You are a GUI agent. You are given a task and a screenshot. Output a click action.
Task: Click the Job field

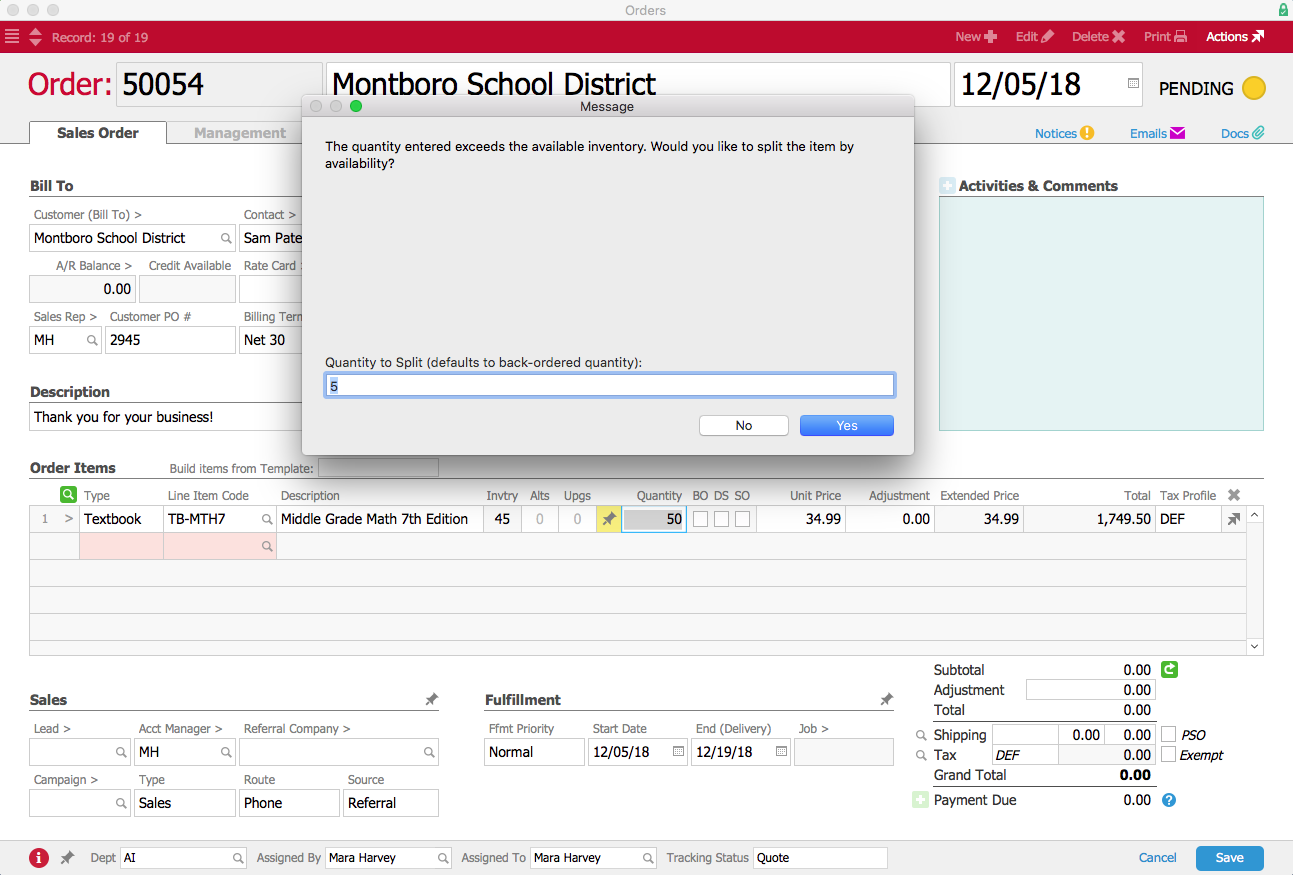(x=844, y=752)
